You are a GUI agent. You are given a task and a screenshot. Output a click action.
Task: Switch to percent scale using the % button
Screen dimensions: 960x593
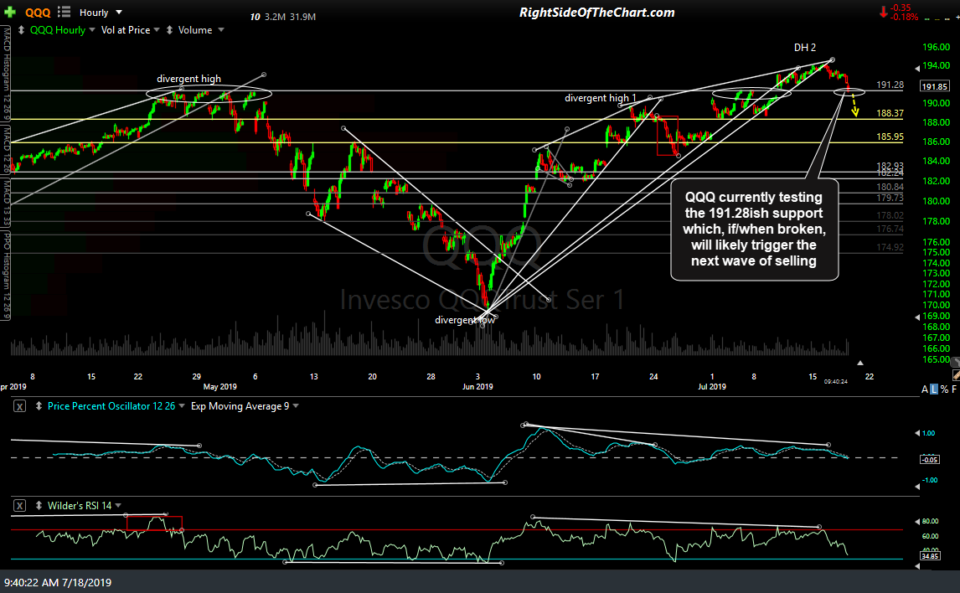944,388
